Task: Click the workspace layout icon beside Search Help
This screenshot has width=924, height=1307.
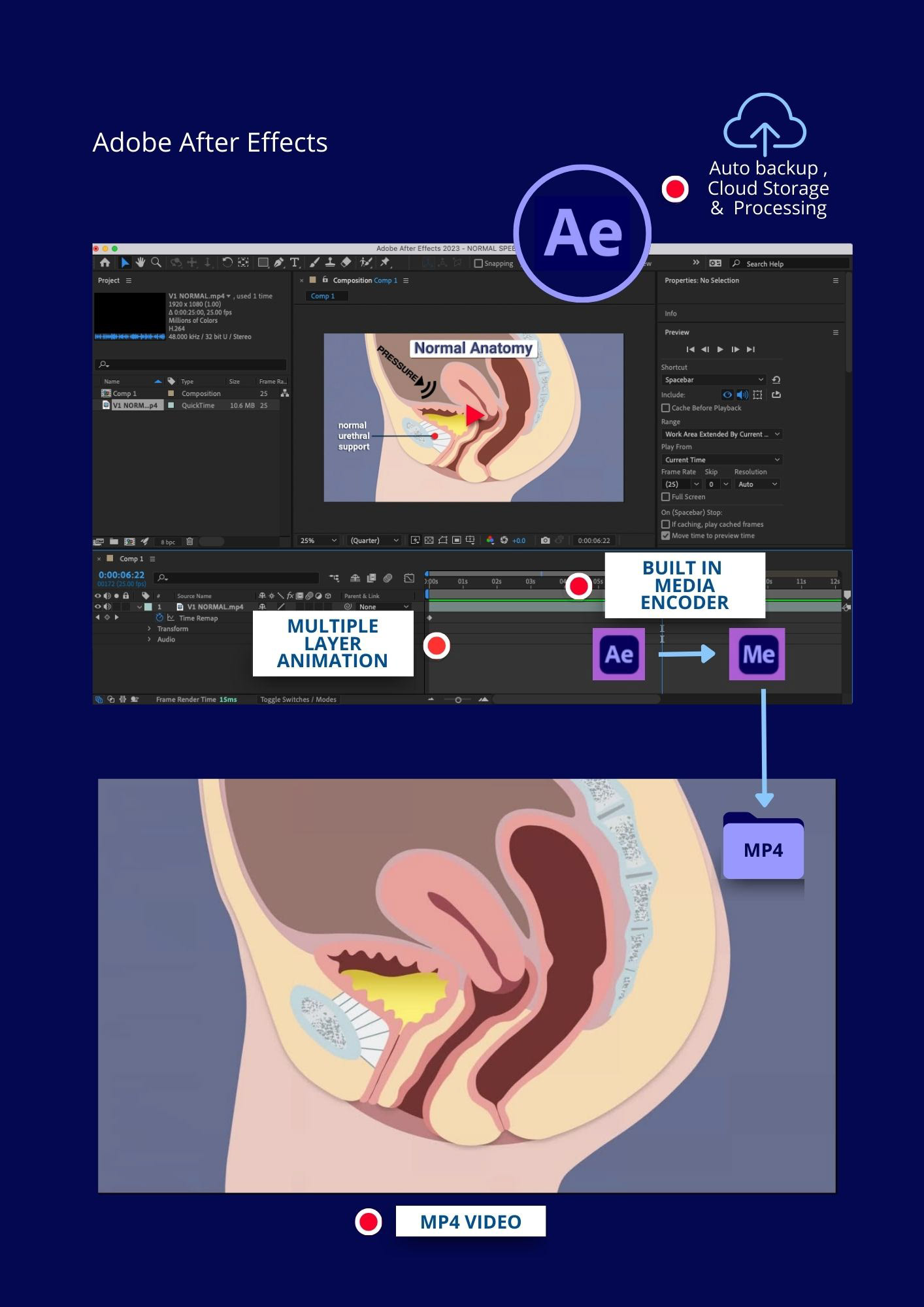Action: click(x=716, y=263)
